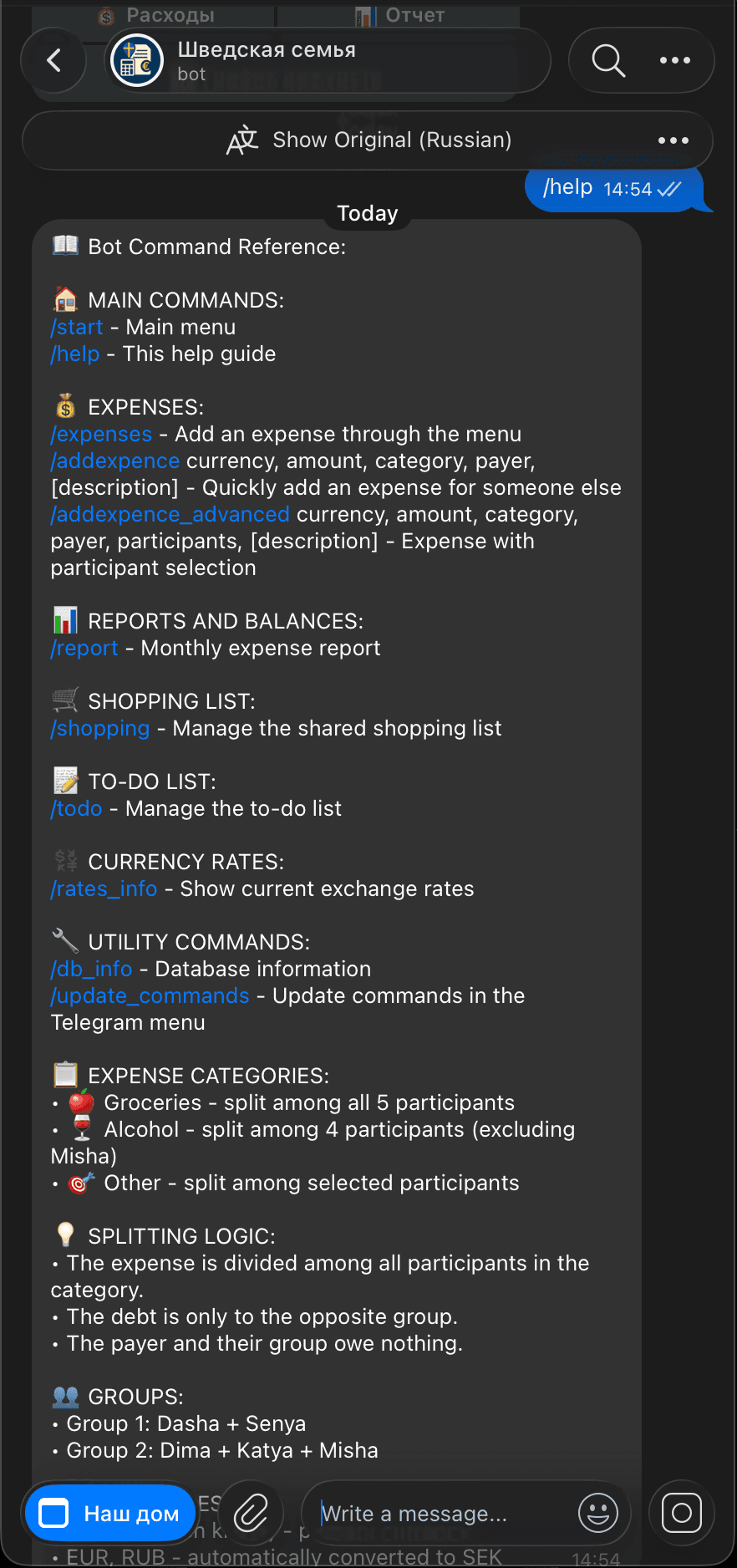Tap the /help command link in the reference
Viewport: 737px width, 1568px height.
point(75,354)
